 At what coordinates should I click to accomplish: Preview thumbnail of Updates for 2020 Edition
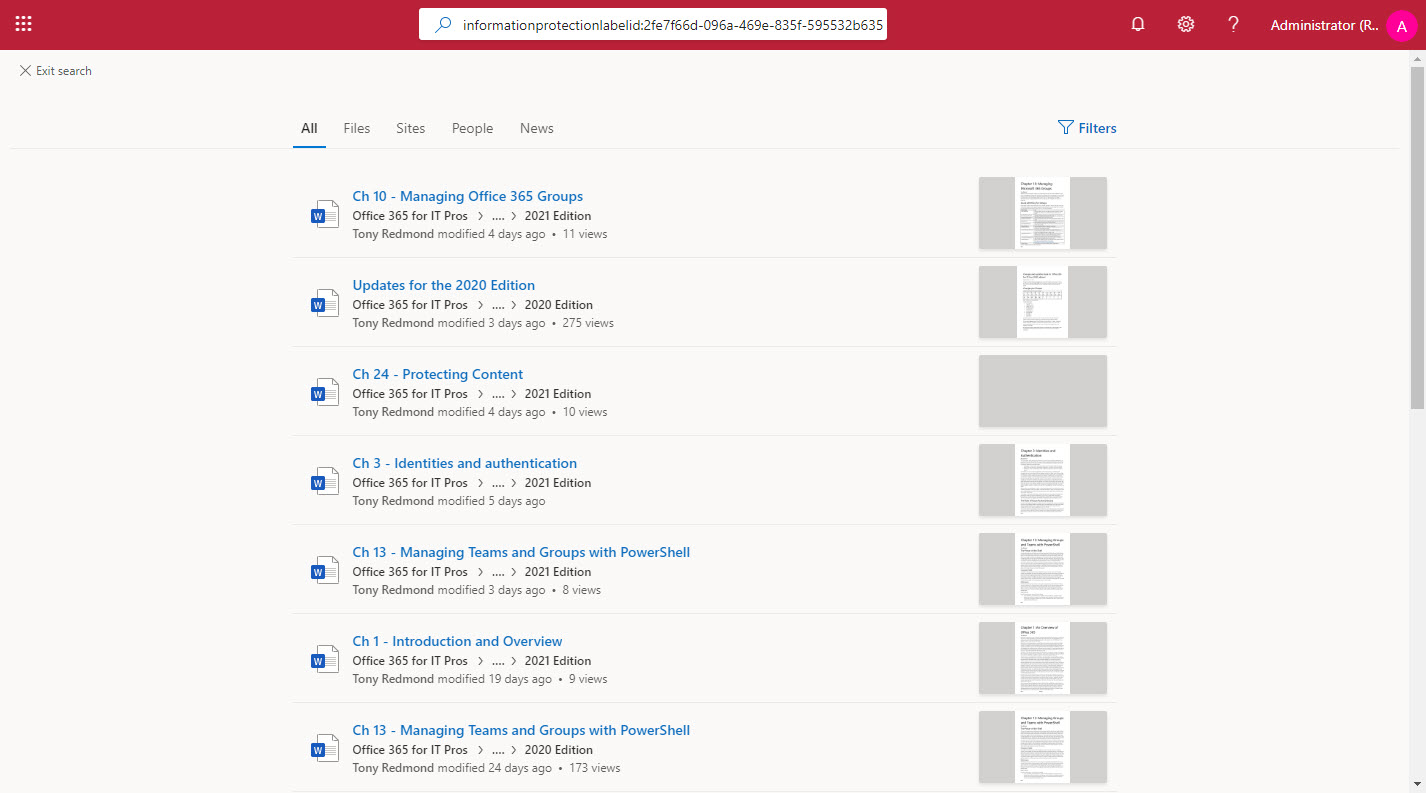click(x=1043, y=302)
